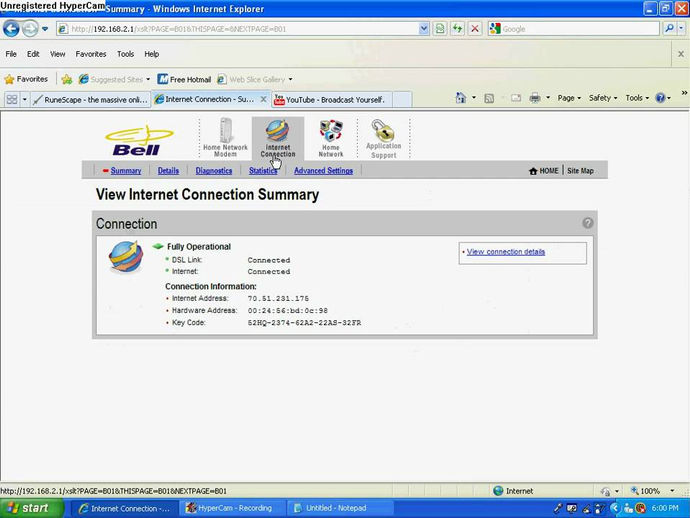This screenshot has height=518, width=690.
Task: Close the menu bar X button
Action: 681,54
